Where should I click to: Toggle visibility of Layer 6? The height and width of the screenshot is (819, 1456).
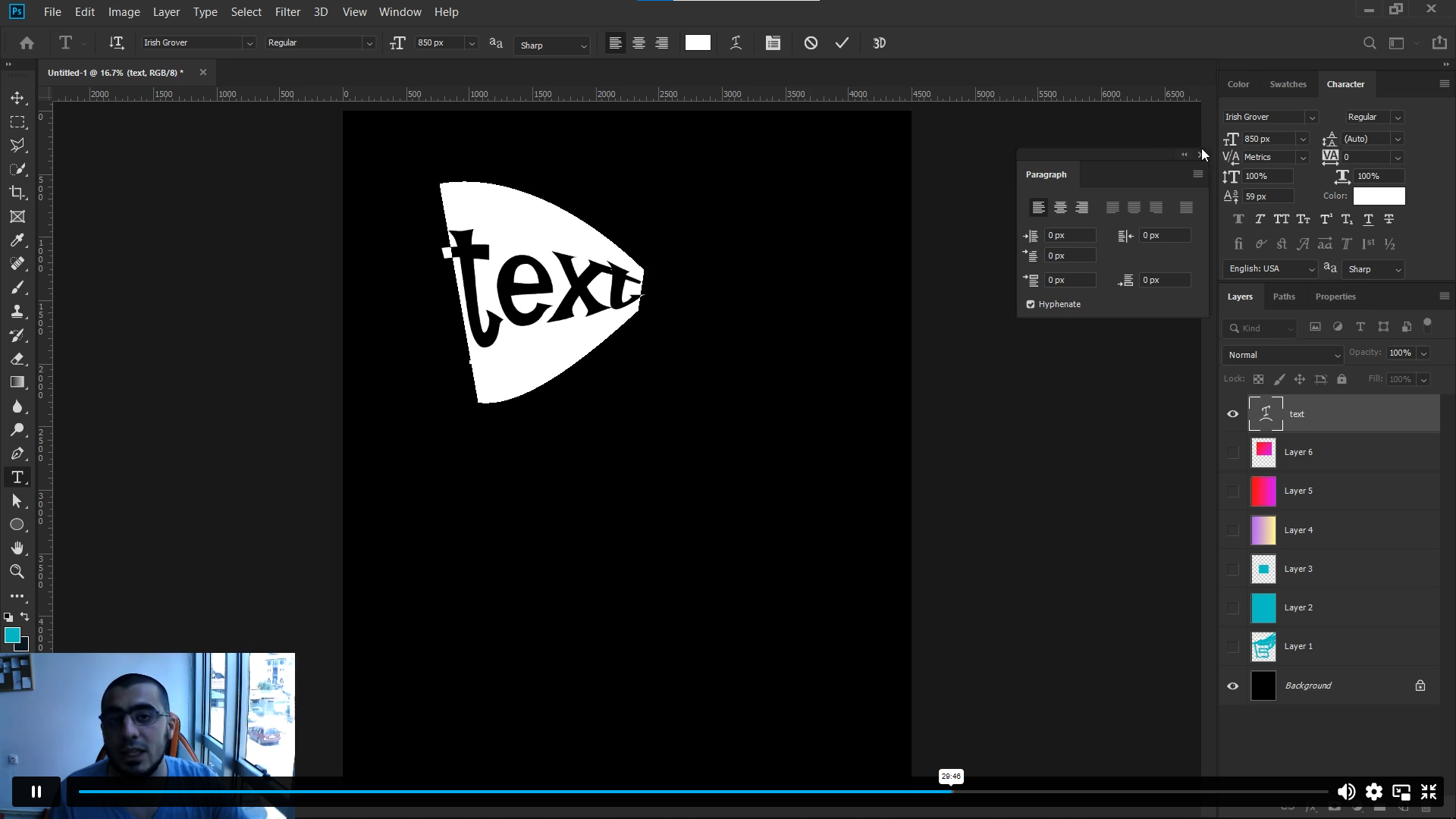point(1232,452)
